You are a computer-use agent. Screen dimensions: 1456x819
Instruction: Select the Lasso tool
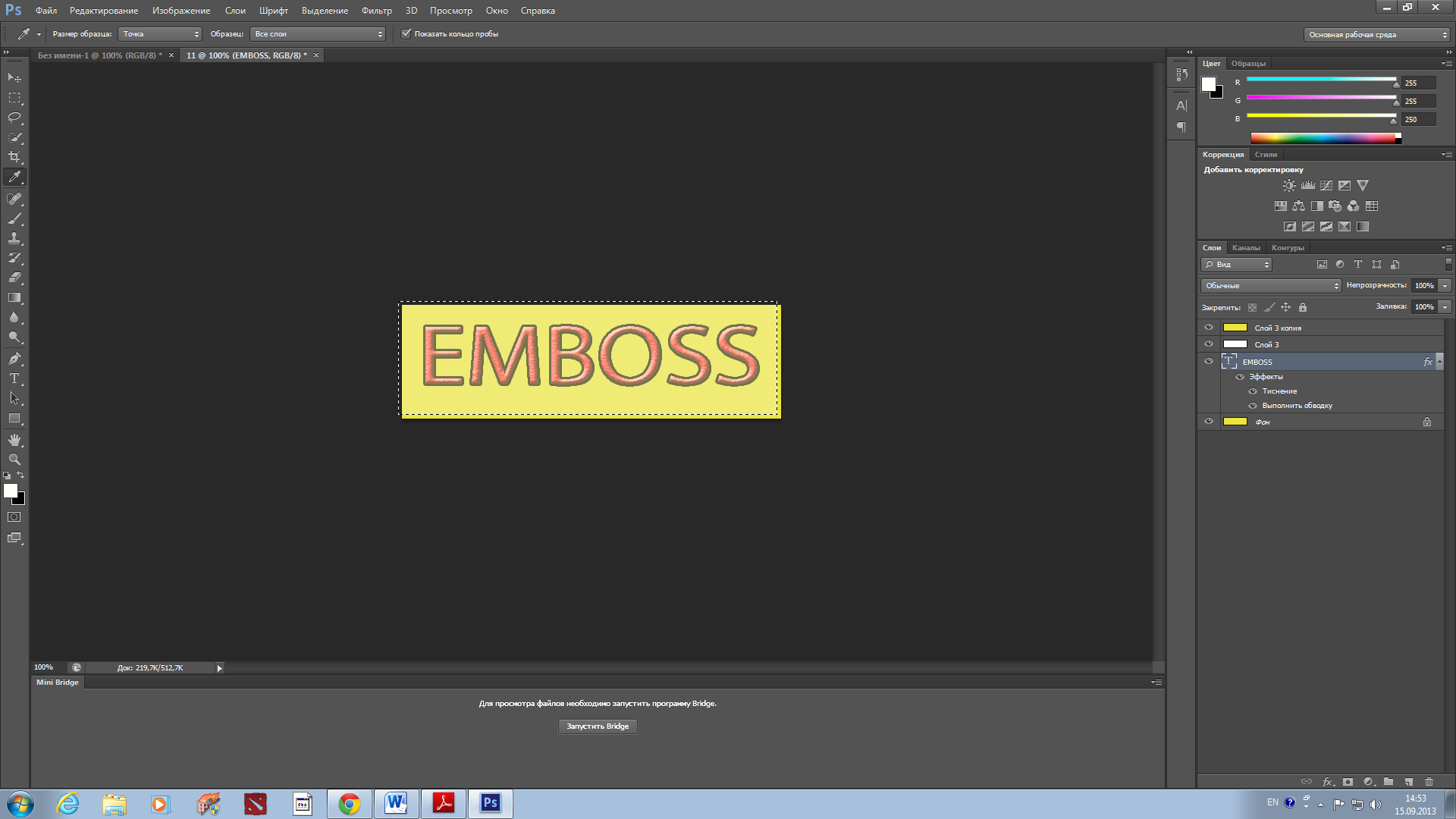pyautogui.click(x=14, y=118)
